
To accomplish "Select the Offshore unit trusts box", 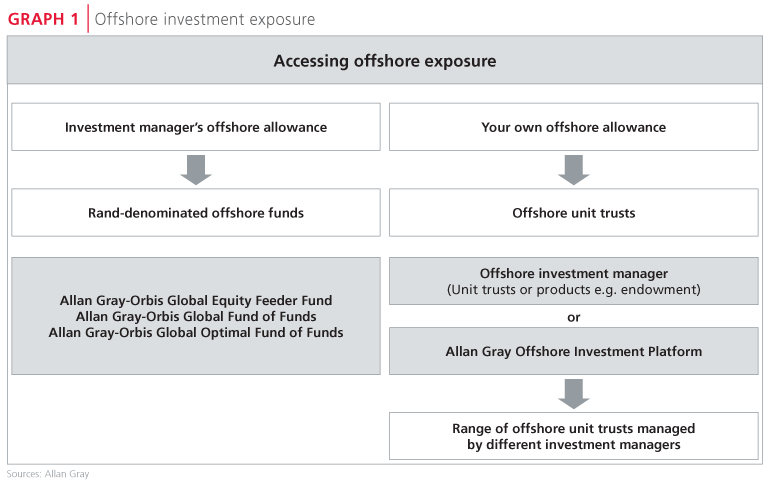I will point(574,212).
